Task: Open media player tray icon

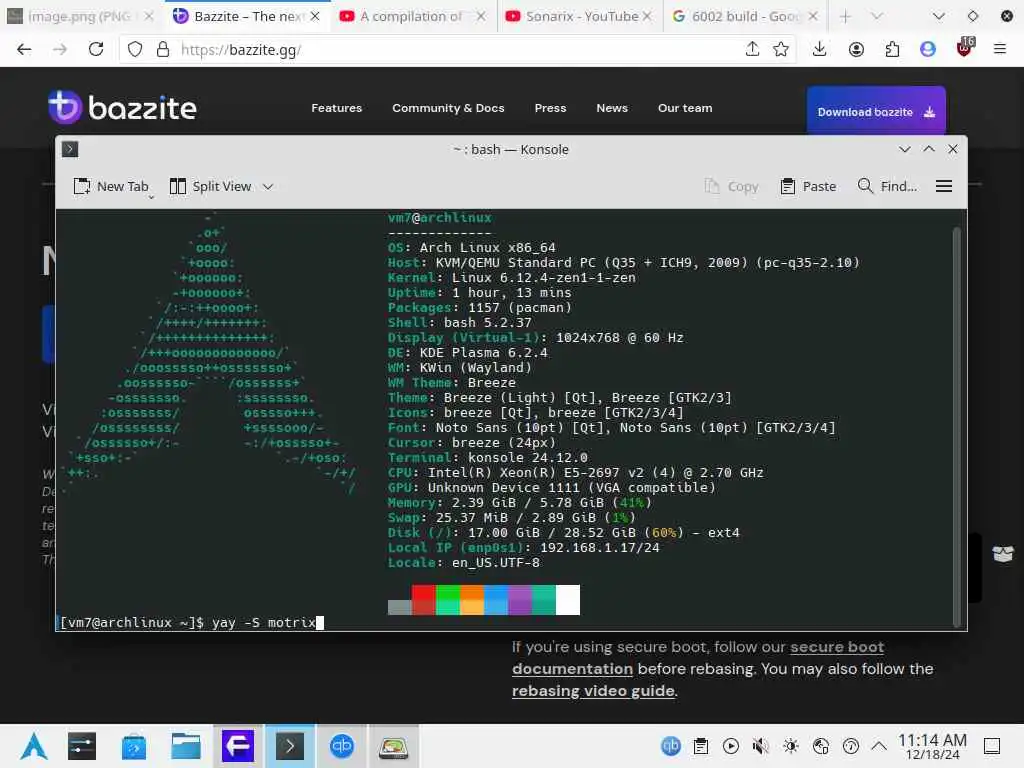Action: click(731, 746)
